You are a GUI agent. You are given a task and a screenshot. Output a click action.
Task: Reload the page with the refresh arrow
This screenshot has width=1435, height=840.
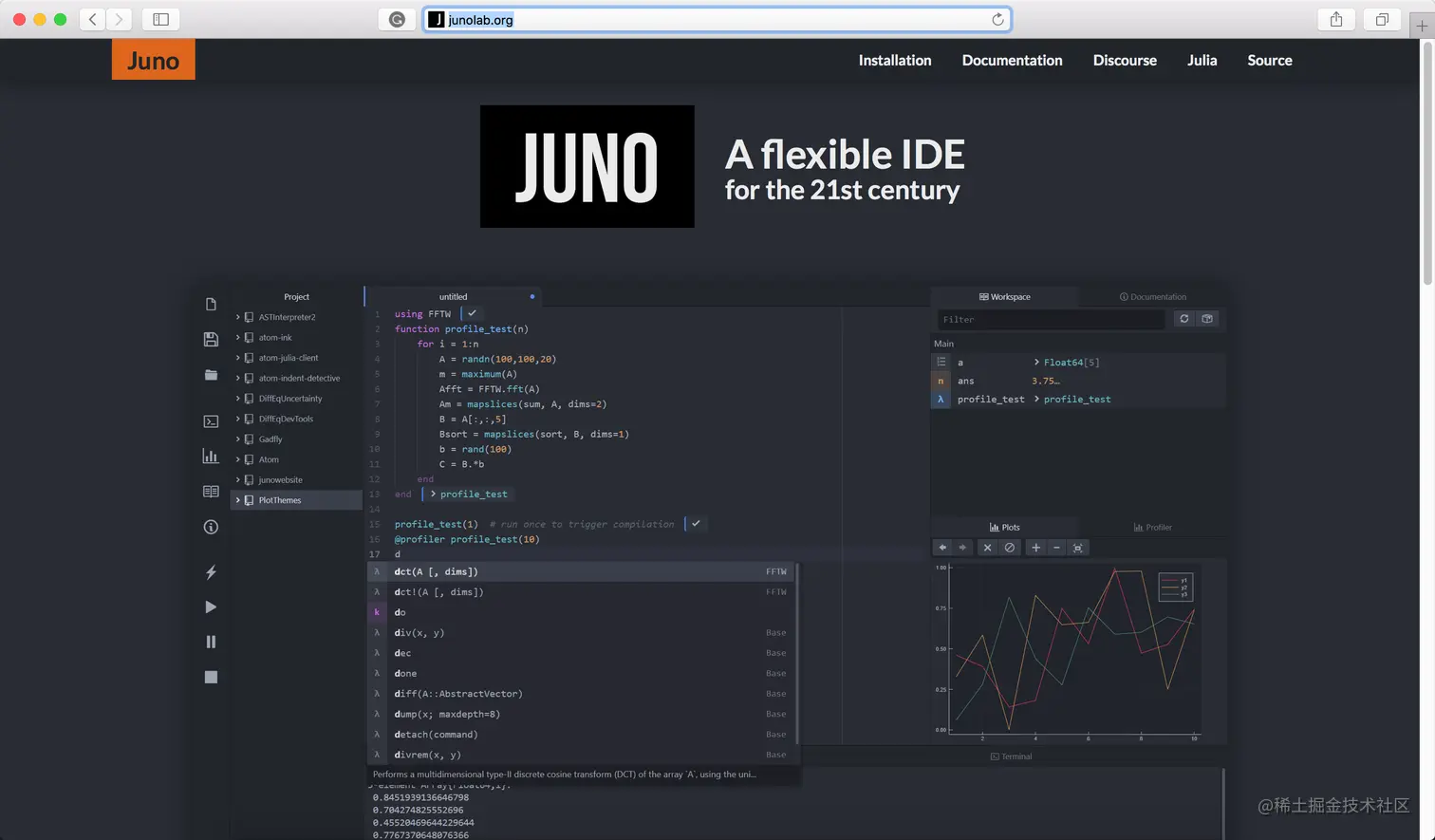(997, 19)
